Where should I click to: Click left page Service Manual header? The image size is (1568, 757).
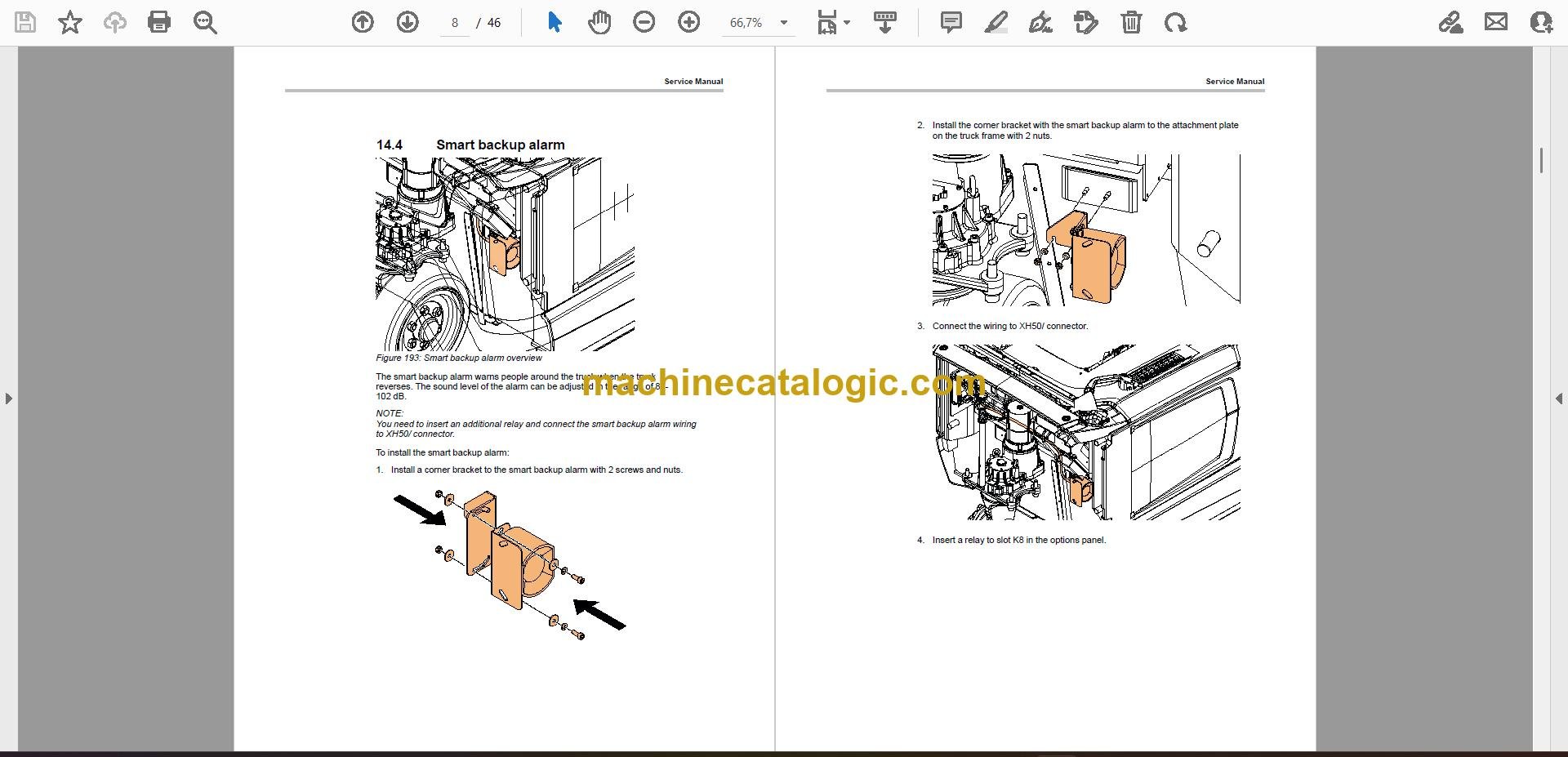(x=693, y=82)
